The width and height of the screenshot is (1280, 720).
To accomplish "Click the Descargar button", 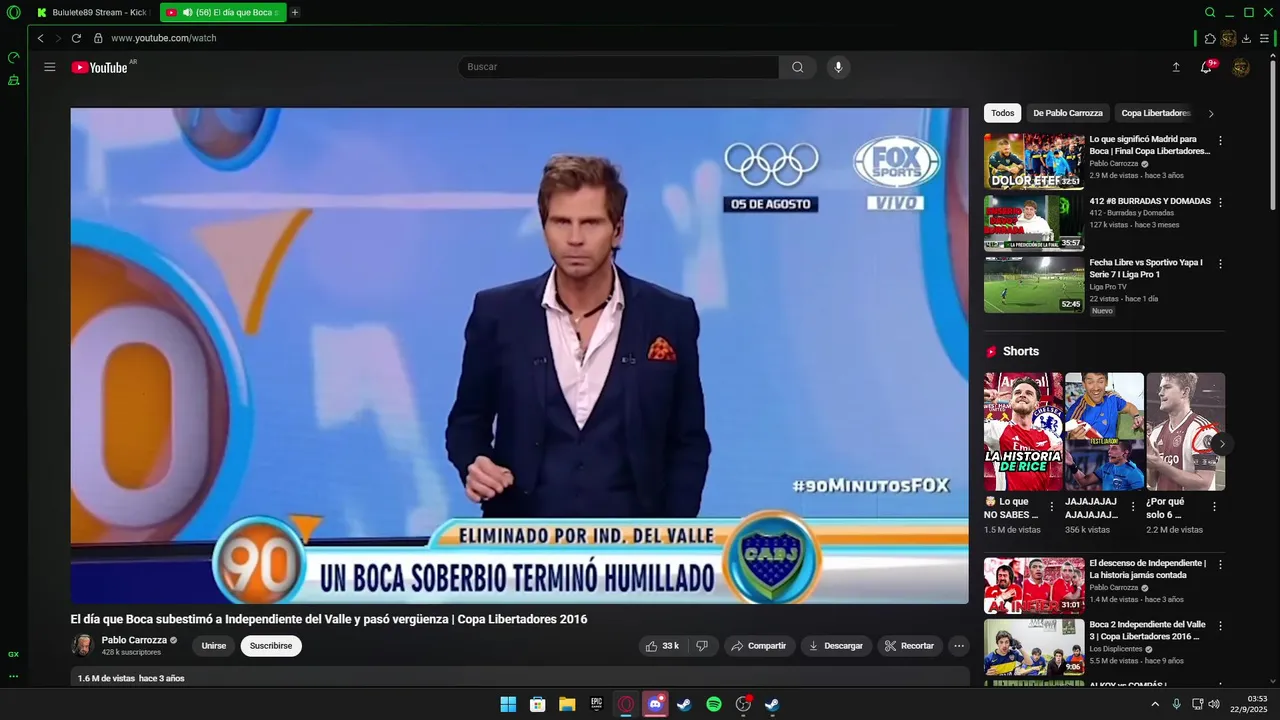I will pyautogui.click(x=836, y=646).
